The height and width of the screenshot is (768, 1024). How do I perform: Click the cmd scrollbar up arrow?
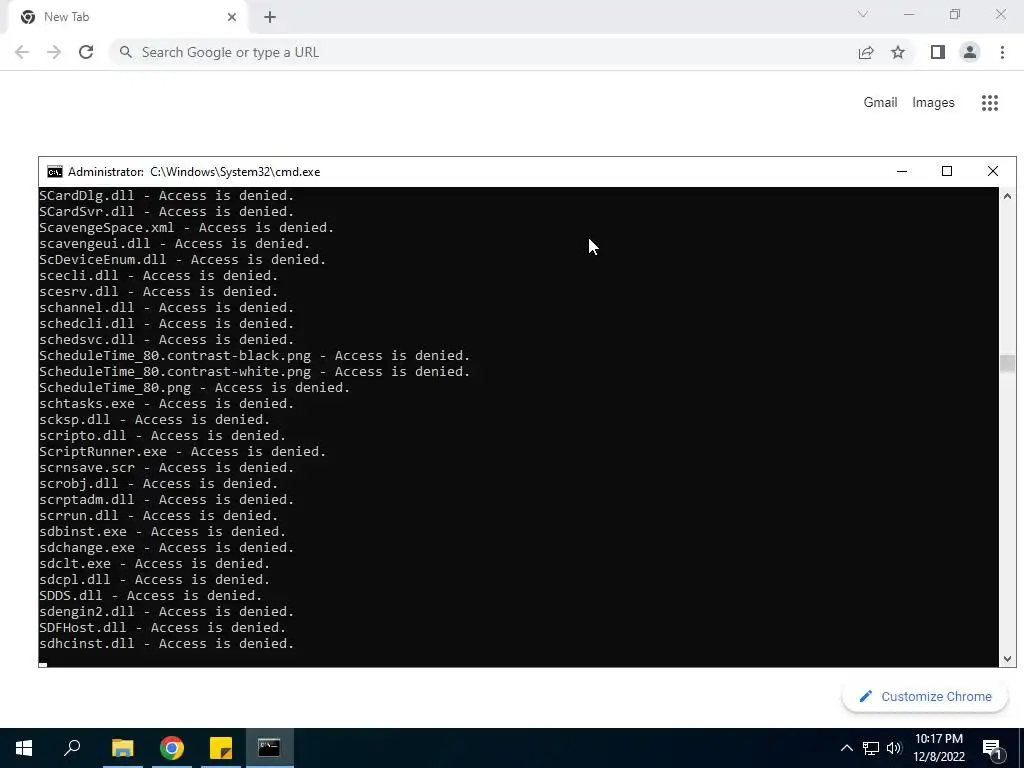(x=1007, y=196)
